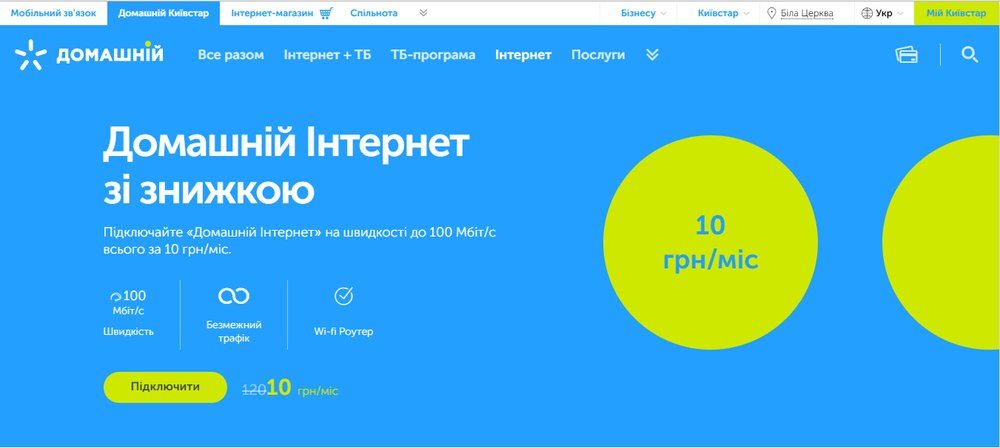Click the Домашній Інтернет зі знижкою headline
This screenshot has height=448, width=1000.
pyautogui.click(x=286, y=167)
